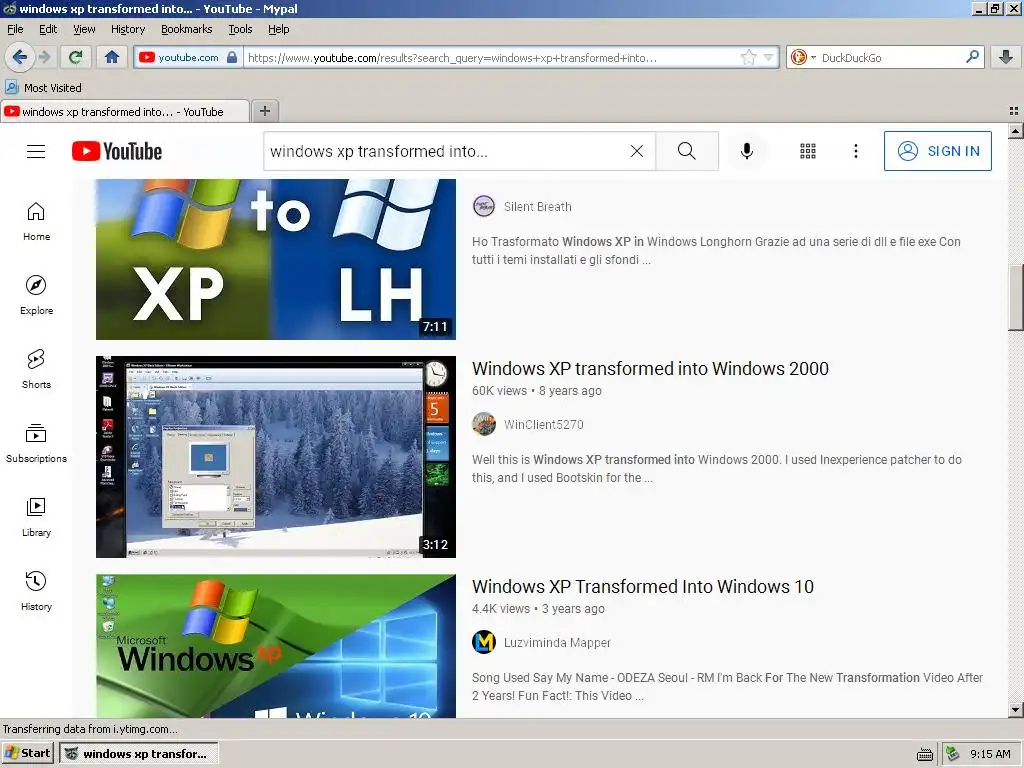Screen dimensions: 1024x768
Task: Click the on-screen keyboard tray icon
Action: [925, 754]
